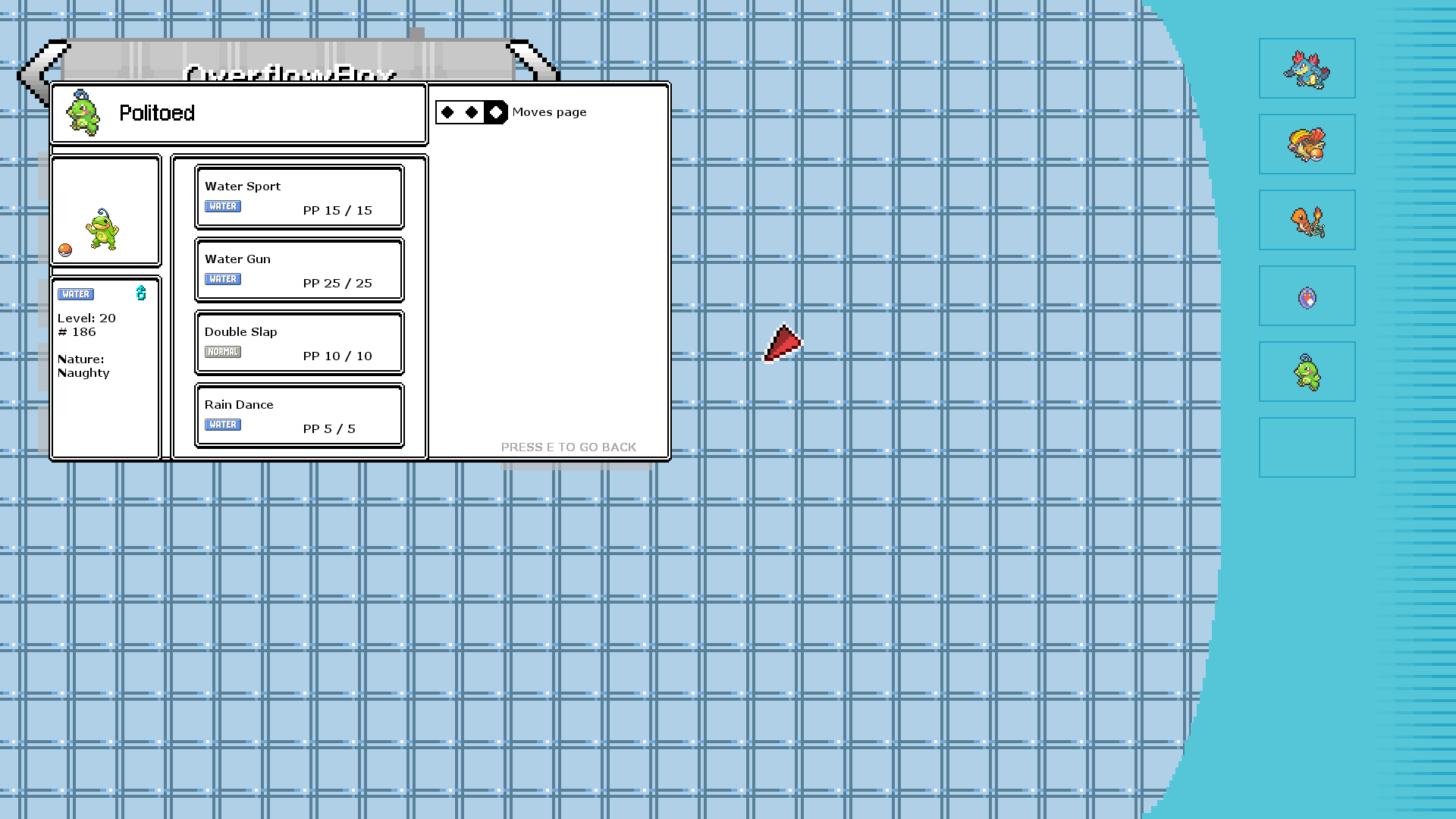Select Charmander in the party sidebar
The width and height of the screenshot is (1456, 819).
(x=1307, y=220)
